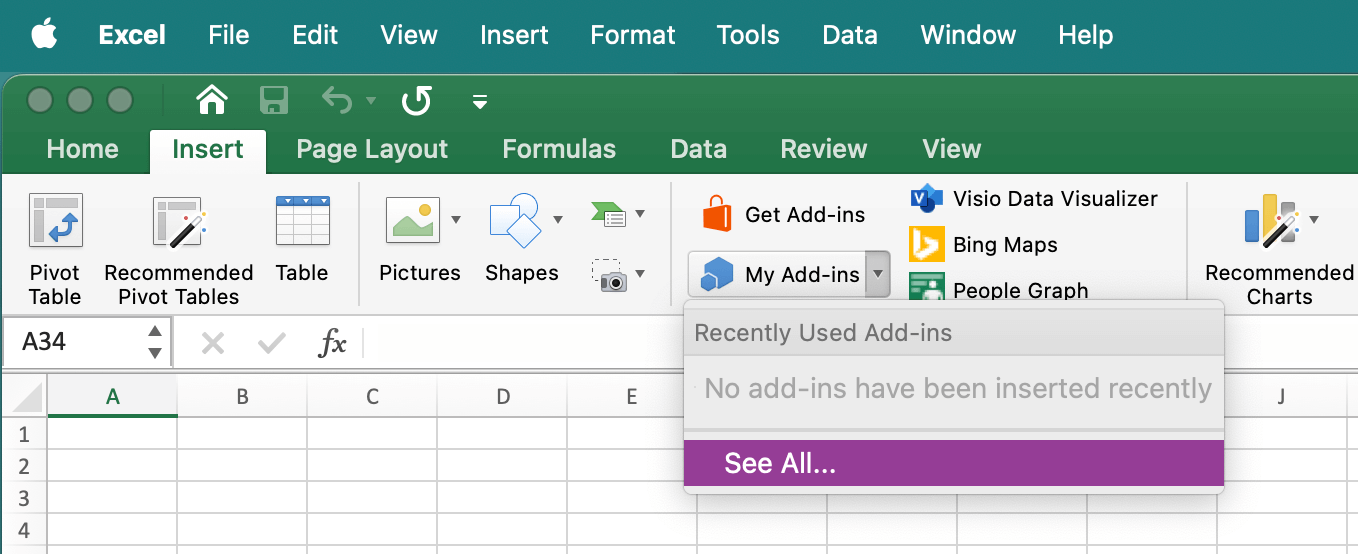
Task: Switch to the Page Layout tab
Action: [372, 149]
